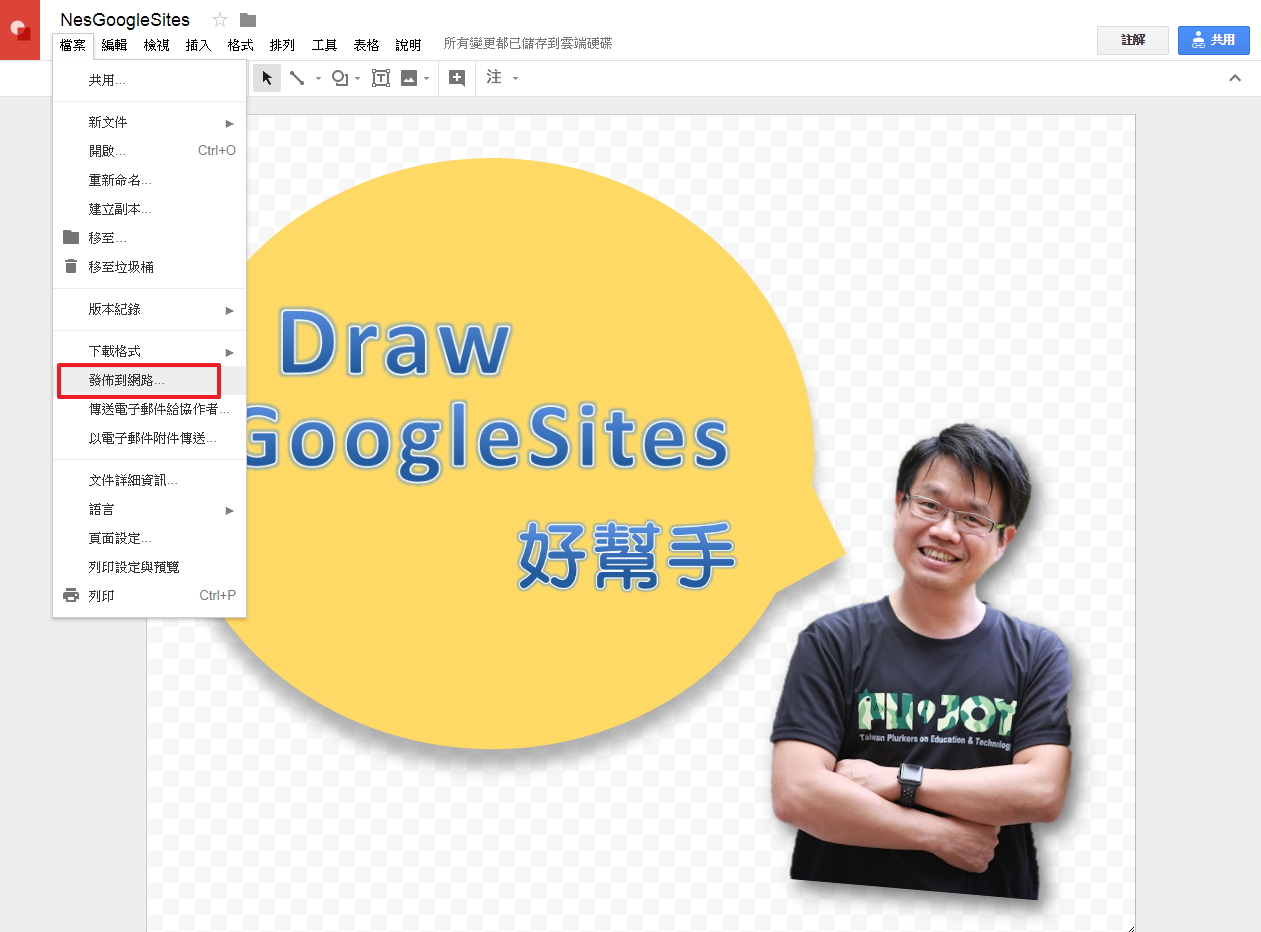Open the 插入 menu
Image resolution: width=1261 pixels, height=932 pixels.
(x=199, y=45)
